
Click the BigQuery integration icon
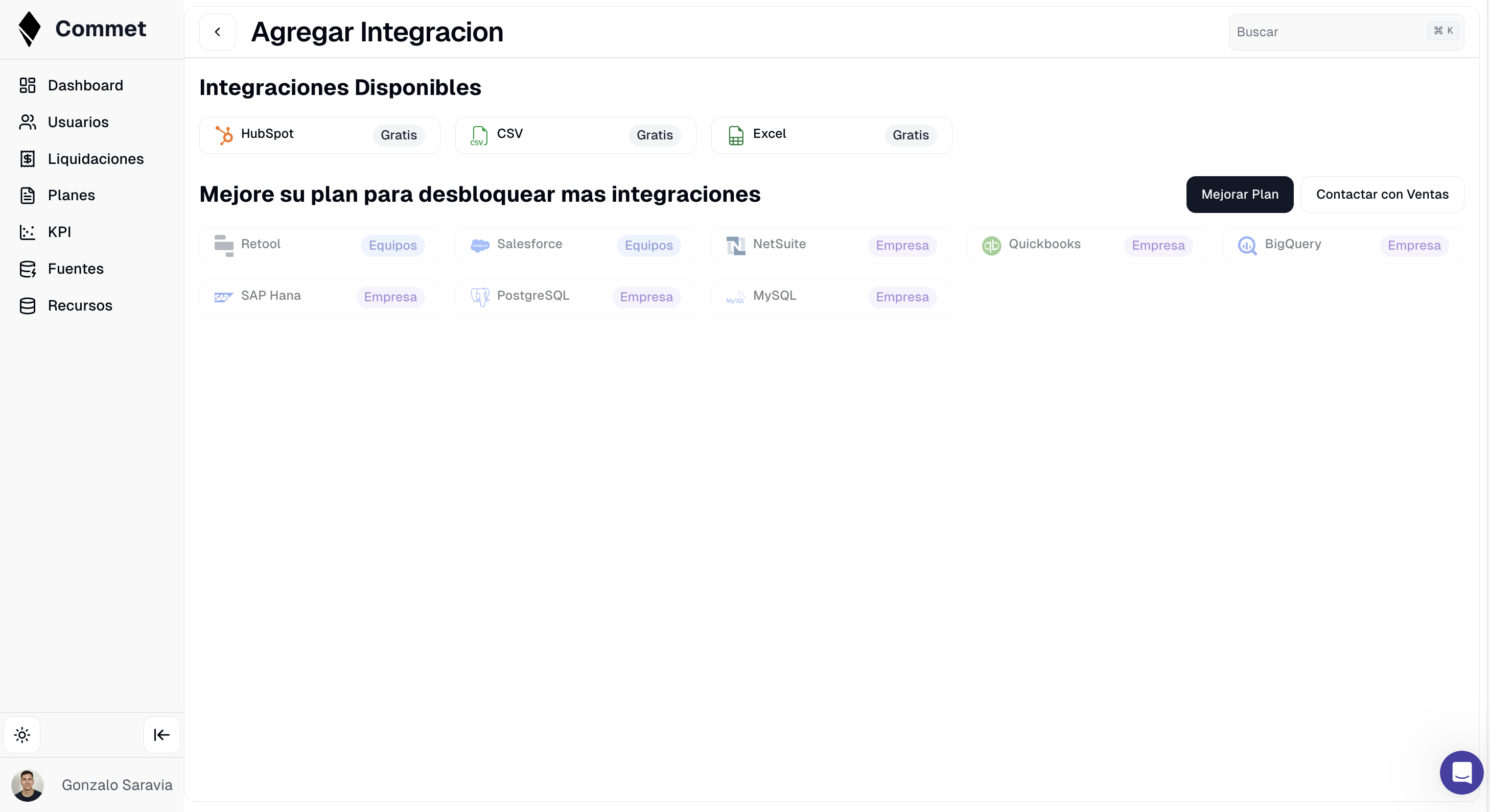[1247, 246]
